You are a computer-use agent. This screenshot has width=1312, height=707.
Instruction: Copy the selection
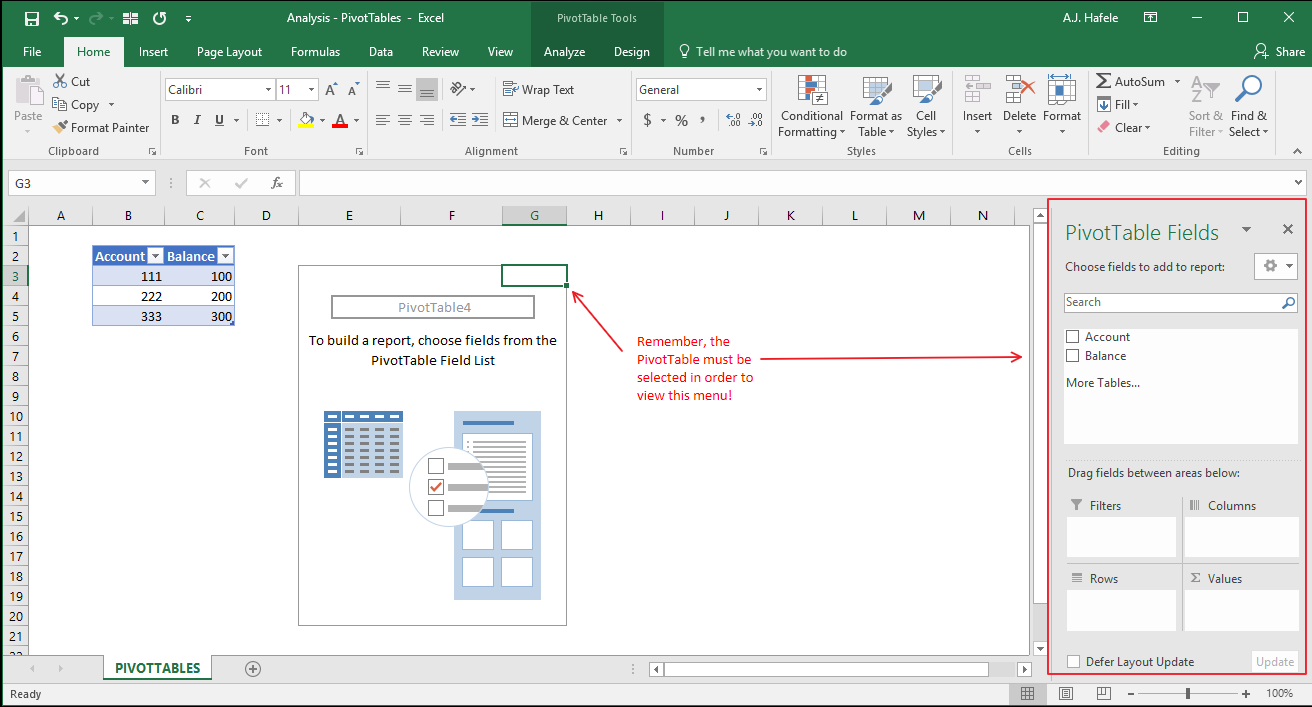point(78,104)
